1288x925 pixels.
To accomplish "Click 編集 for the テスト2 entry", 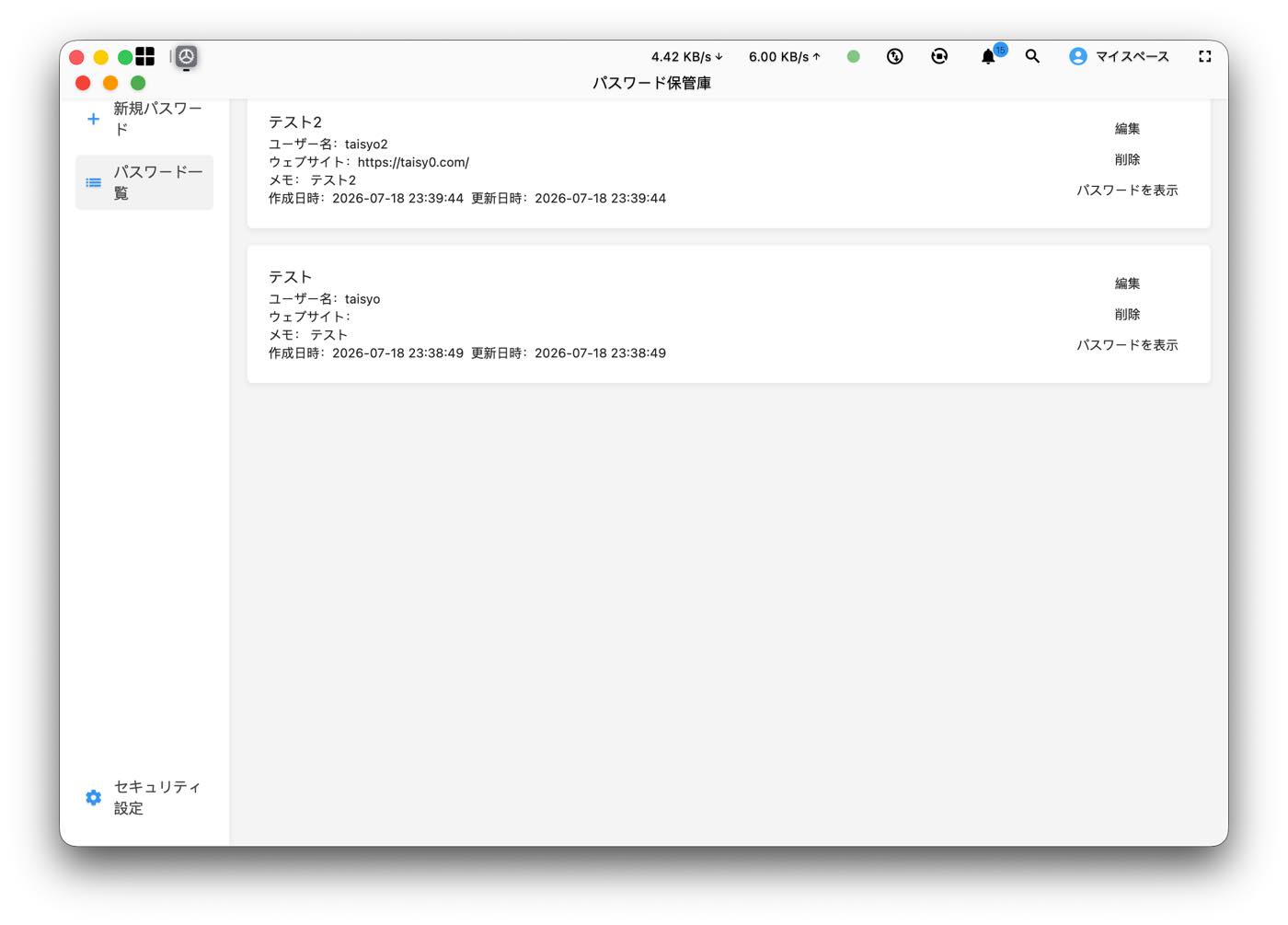I will click(1127, 129).
